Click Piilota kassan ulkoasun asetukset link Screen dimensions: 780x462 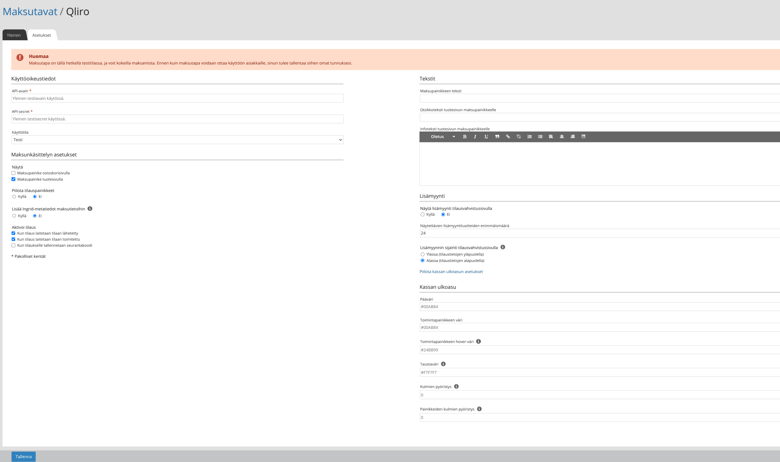(x=451, y=272)
